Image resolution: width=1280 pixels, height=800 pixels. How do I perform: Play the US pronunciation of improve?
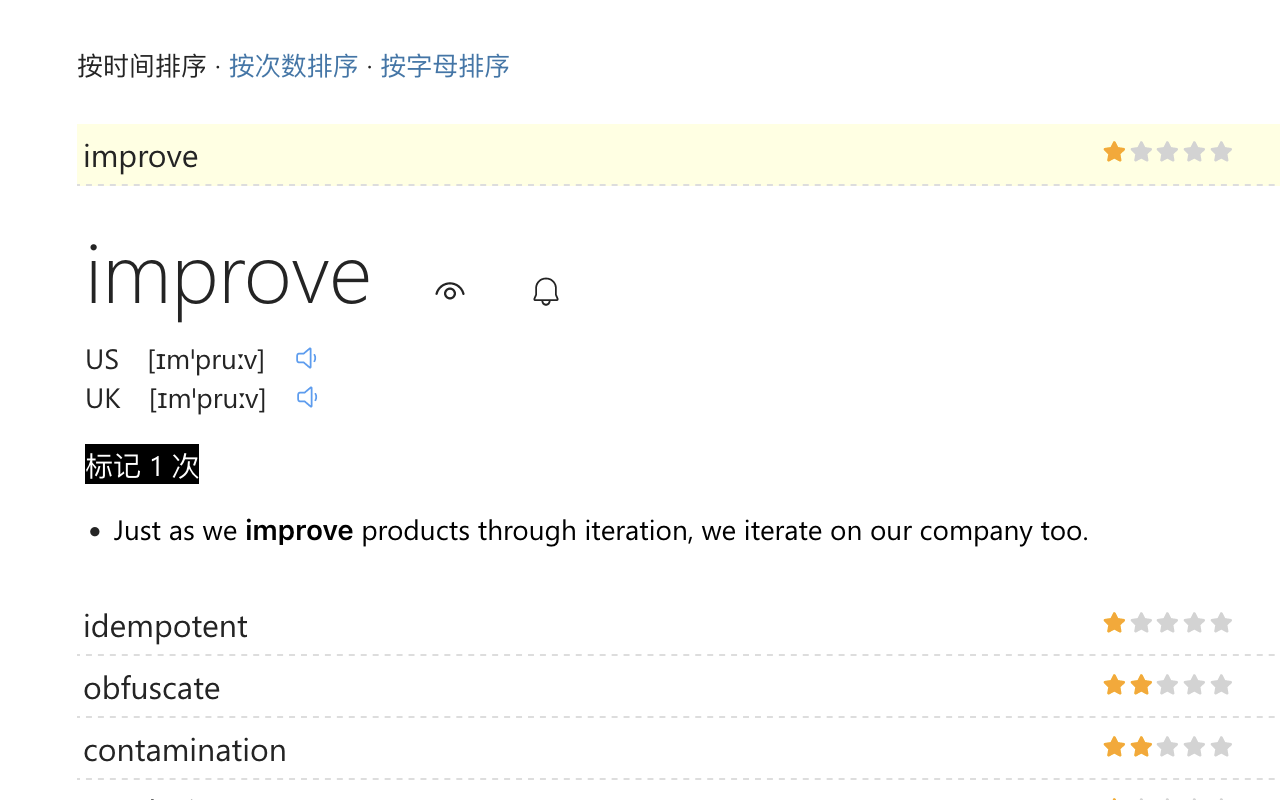coord(307,357)
